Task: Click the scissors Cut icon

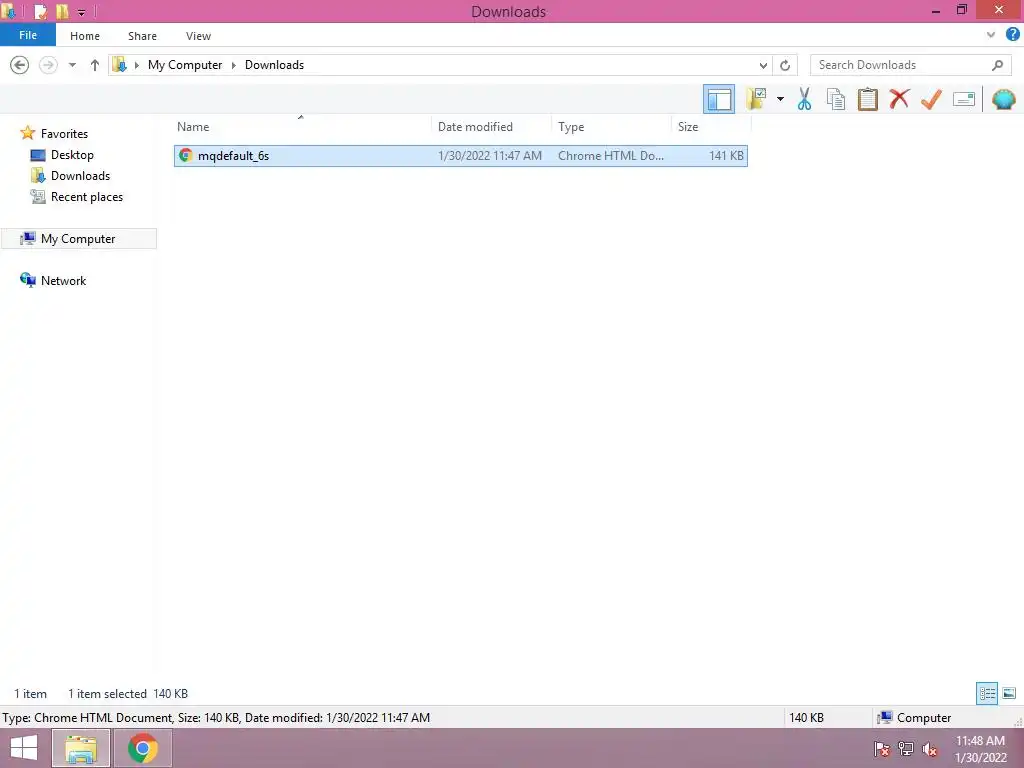Action: (805, 99)
